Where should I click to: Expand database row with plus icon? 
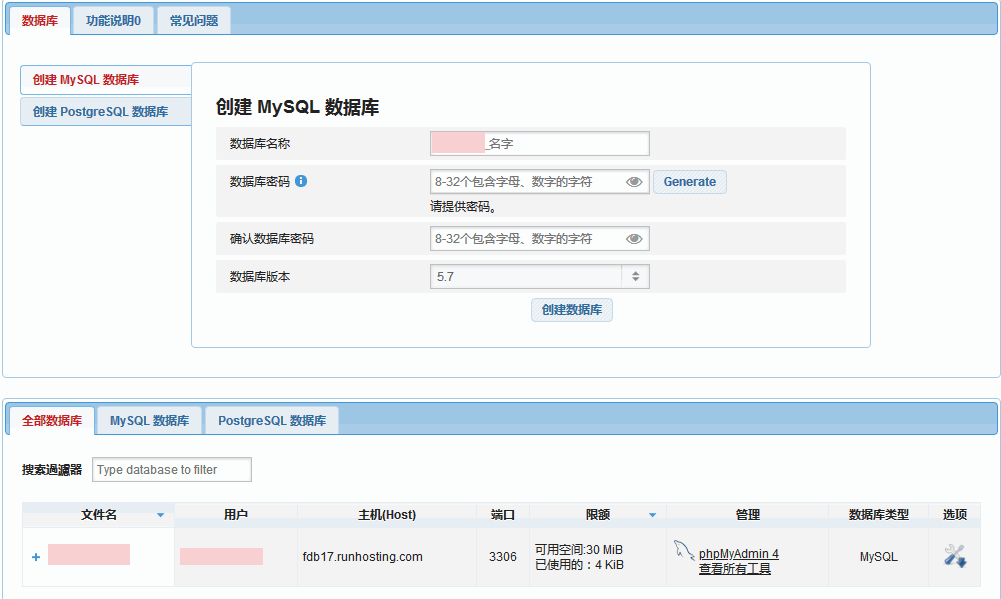click(x=36, y=557)
